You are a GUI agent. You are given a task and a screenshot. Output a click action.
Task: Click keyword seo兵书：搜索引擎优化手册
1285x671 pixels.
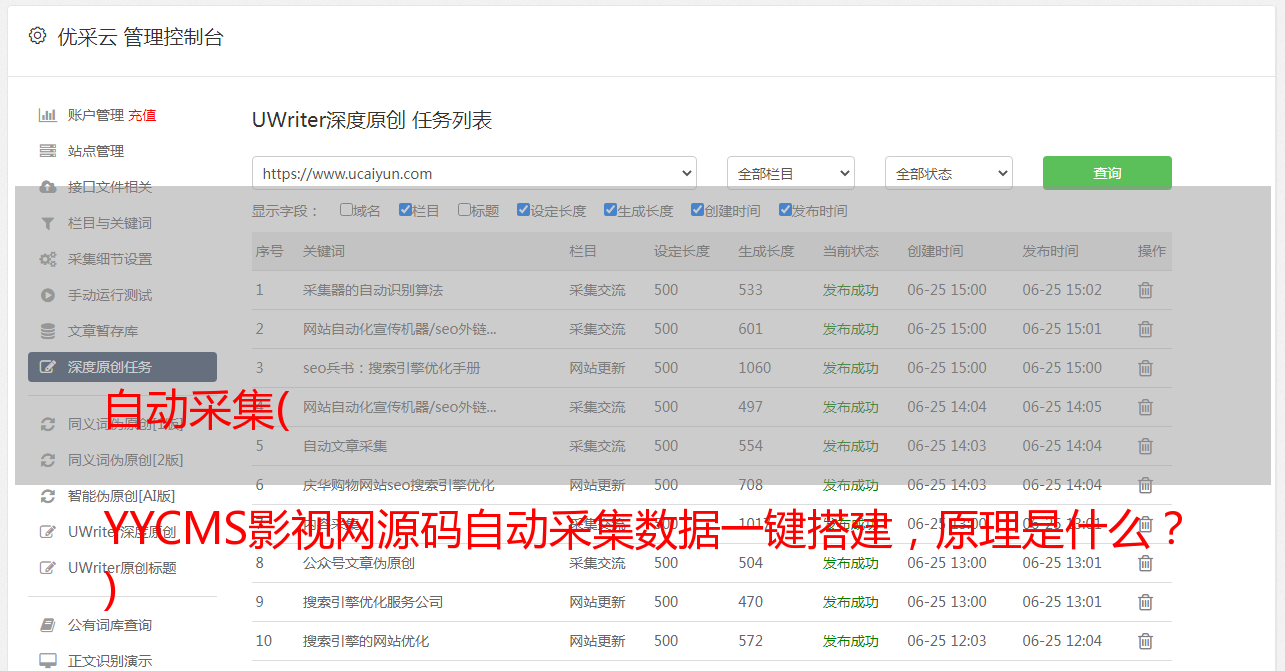(392, 368)
